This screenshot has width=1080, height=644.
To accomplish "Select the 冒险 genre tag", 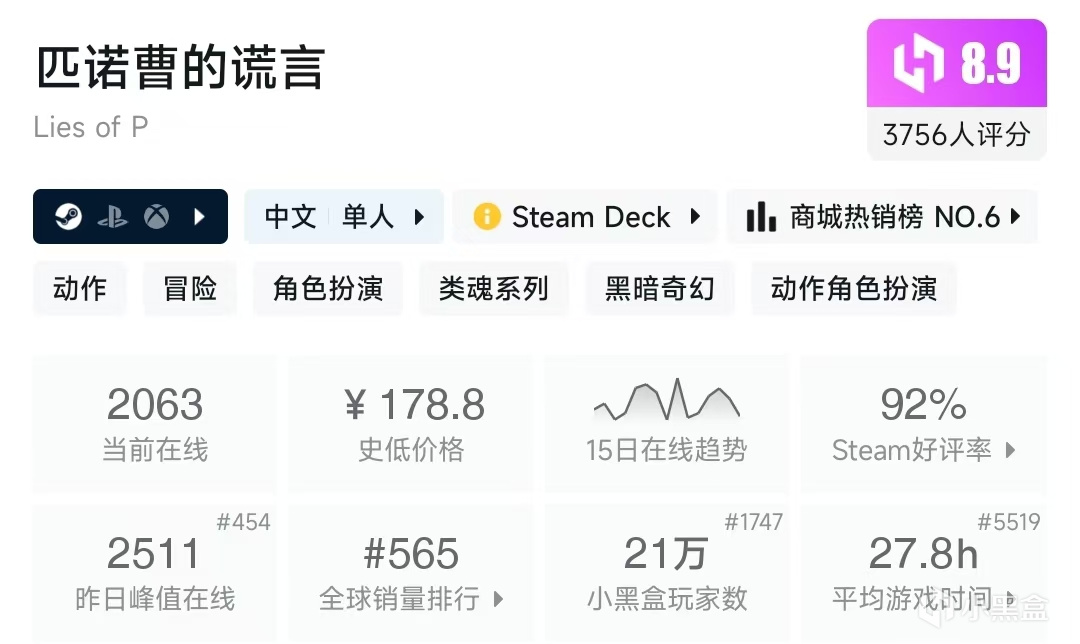I will (x=190, y=289).
